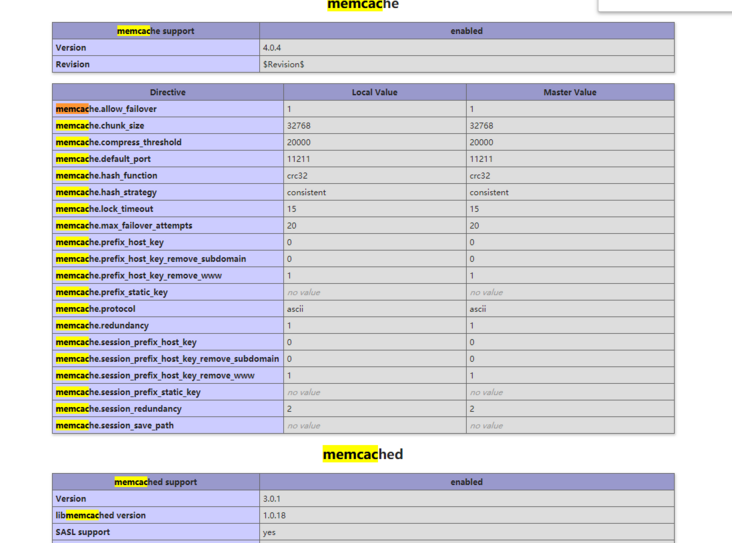
Task: Click memcache.default_port directive
Action: (103, 159)
